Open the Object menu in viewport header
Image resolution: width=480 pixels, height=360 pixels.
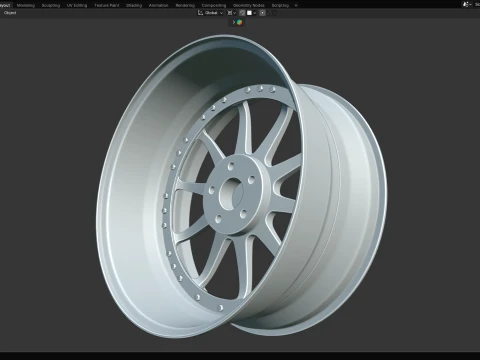point(10,13)
